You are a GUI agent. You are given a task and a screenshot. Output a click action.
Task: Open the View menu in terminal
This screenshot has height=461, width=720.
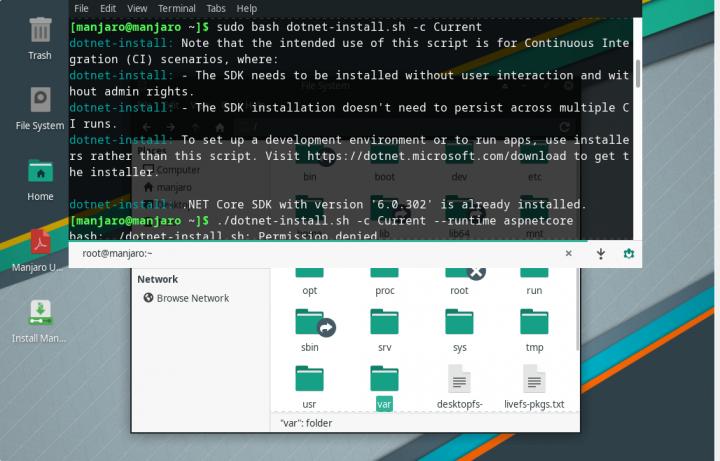(137, 8)
